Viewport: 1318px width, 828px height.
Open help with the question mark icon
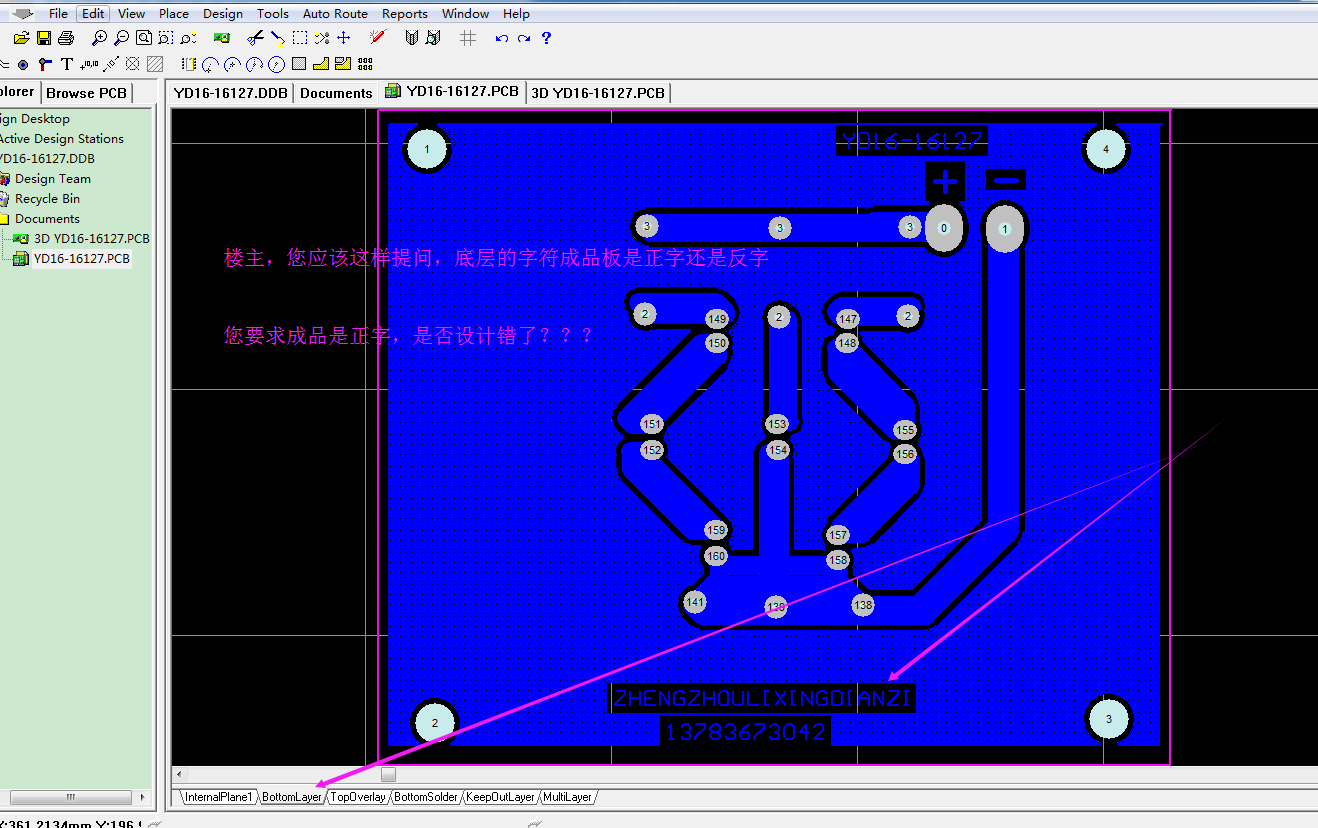pos(546,38)
